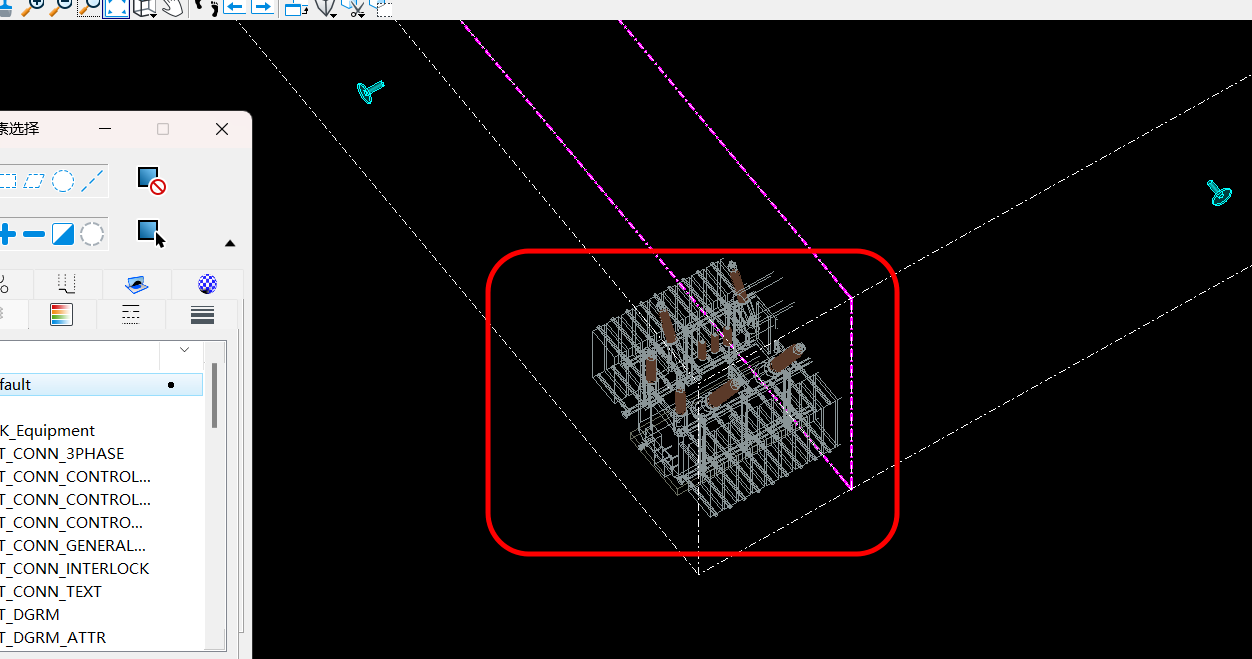Click the Copy View toolbar icon

click(296, 8)
